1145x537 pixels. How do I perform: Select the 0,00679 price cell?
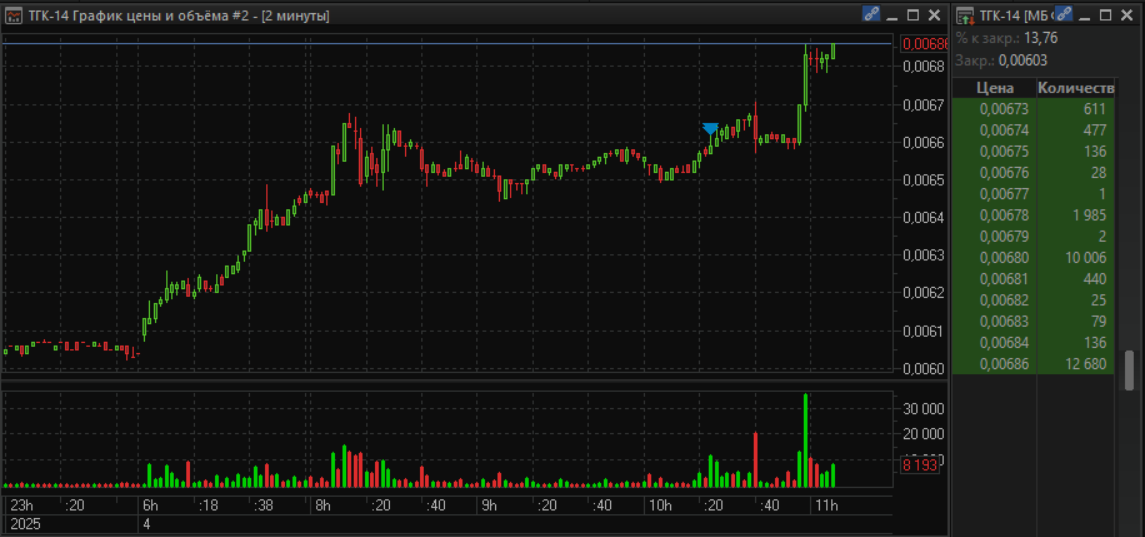[995, 237]
